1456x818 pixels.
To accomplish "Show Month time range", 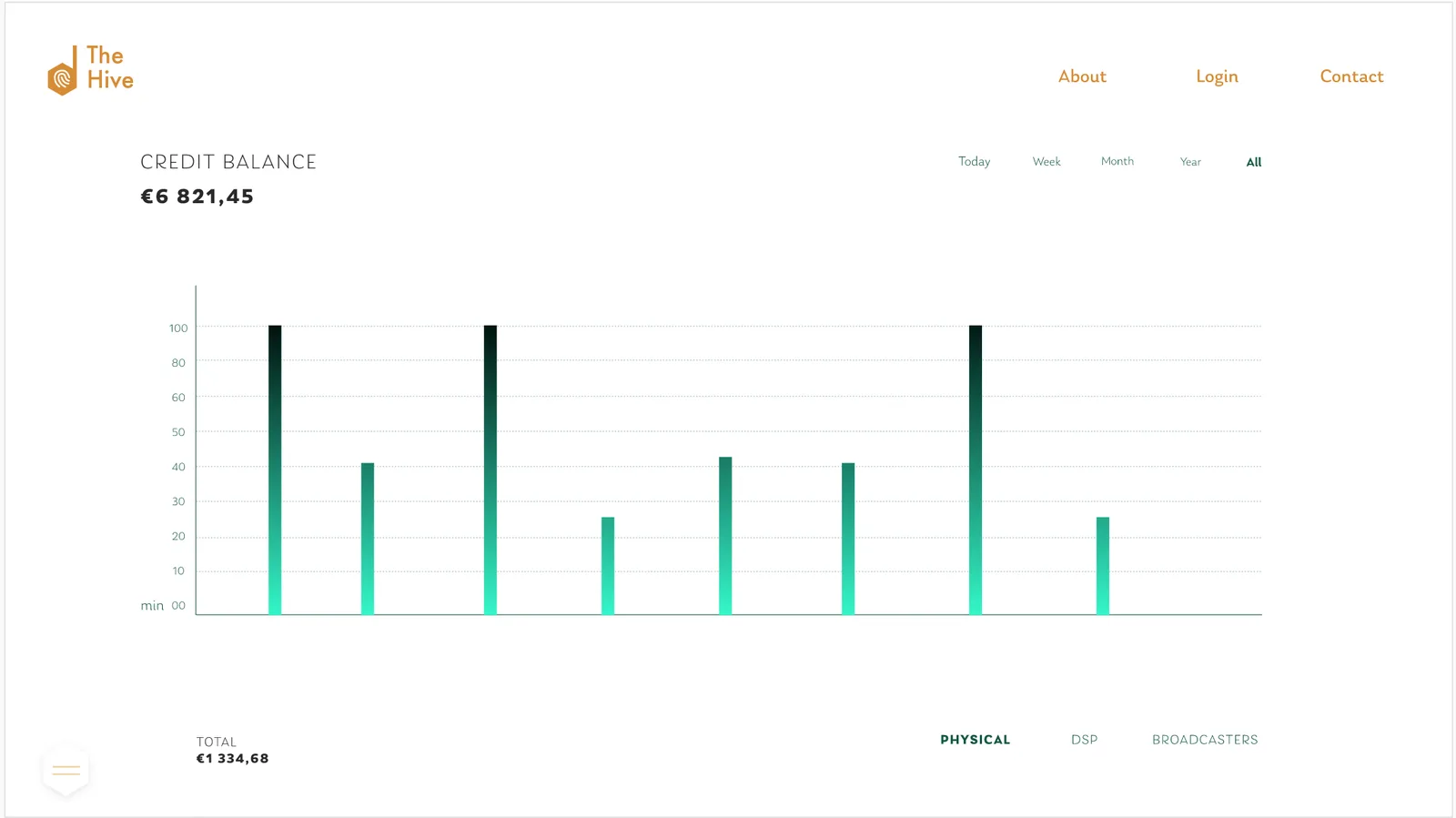I will (x=1117, y=161).
